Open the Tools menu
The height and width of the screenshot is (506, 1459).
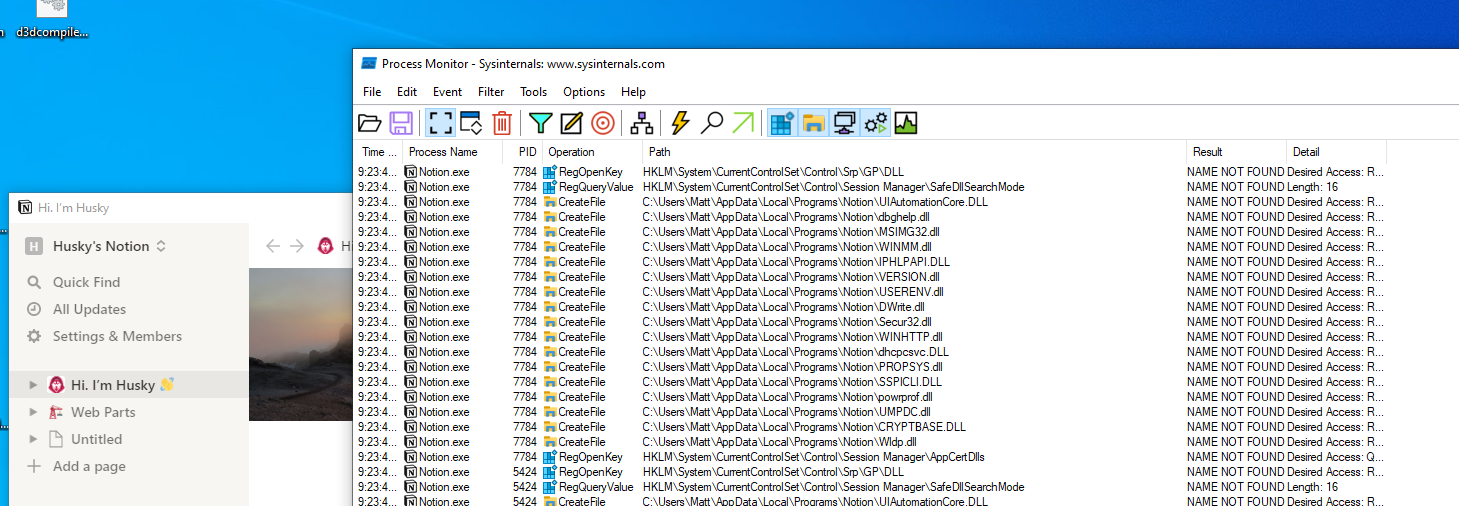[x=533, y=91]
